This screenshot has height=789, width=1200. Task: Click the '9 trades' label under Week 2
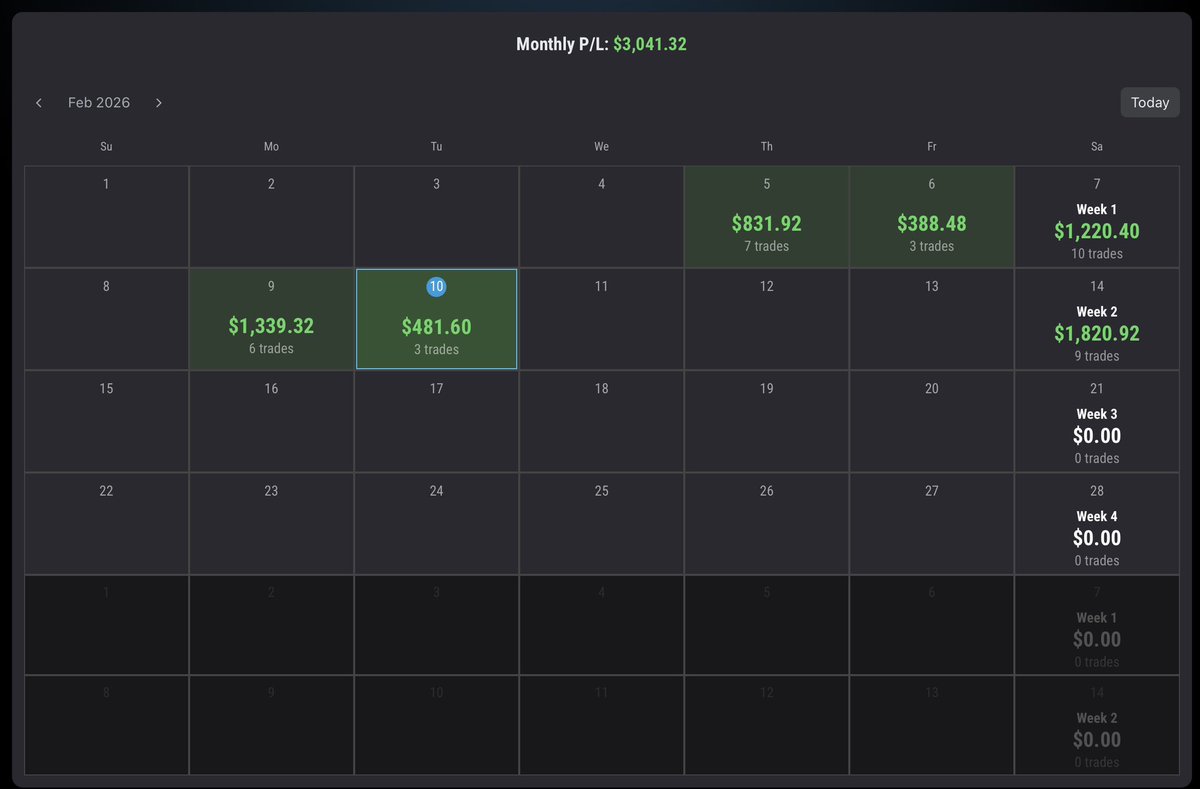coord(1097,356)
